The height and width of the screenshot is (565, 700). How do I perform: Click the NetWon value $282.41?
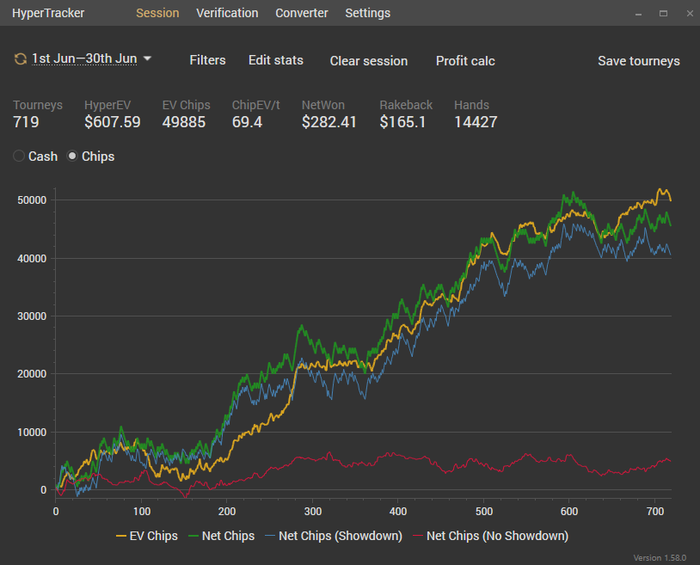tap(329, 122)
